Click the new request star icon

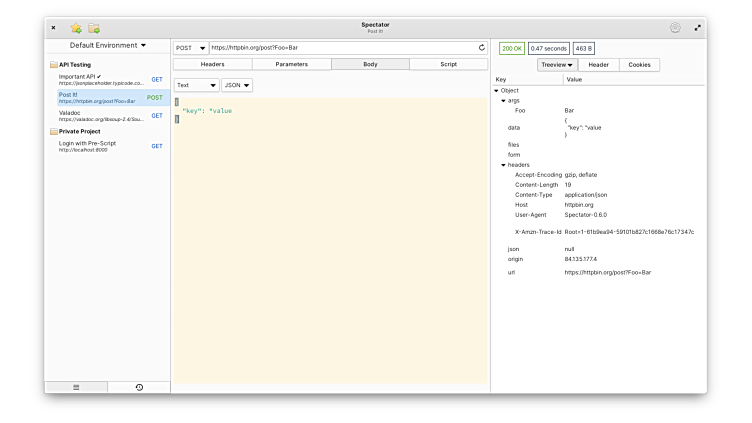pyautogui.click(x=76, y=28)
